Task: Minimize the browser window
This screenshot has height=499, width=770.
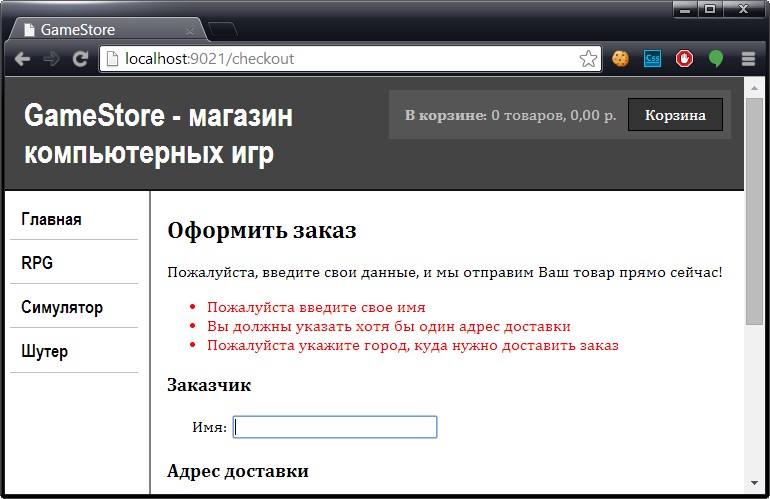Action: tap(685, 9)
